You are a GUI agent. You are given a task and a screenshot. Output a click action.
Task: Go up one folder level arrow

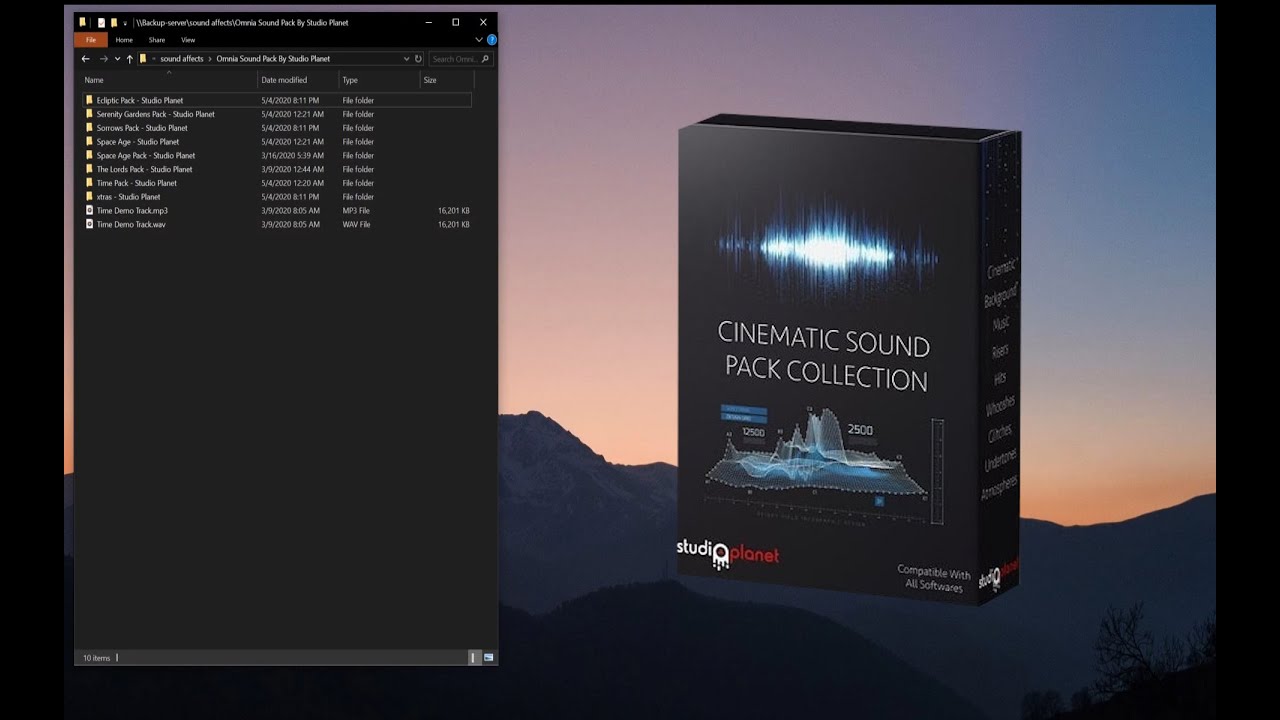pyautogui.click(x=129, y=59)
